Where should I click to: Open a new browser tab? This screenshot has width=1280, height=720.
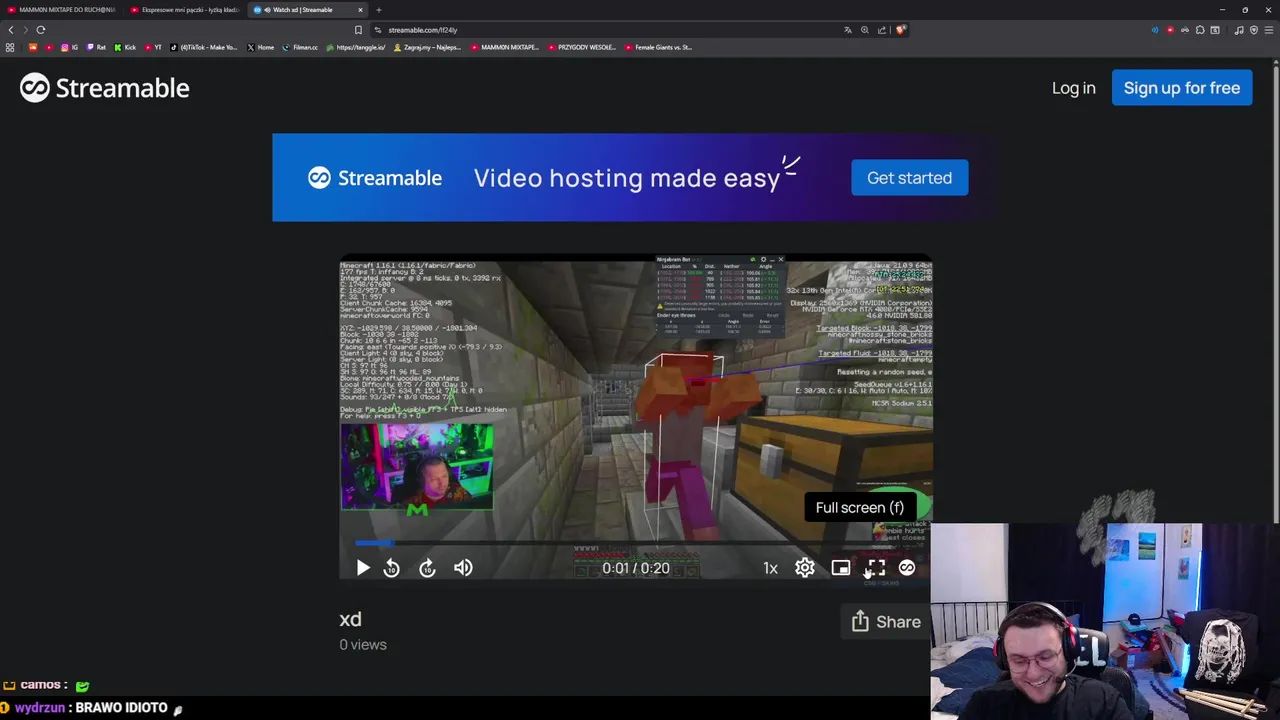(379, 10)
